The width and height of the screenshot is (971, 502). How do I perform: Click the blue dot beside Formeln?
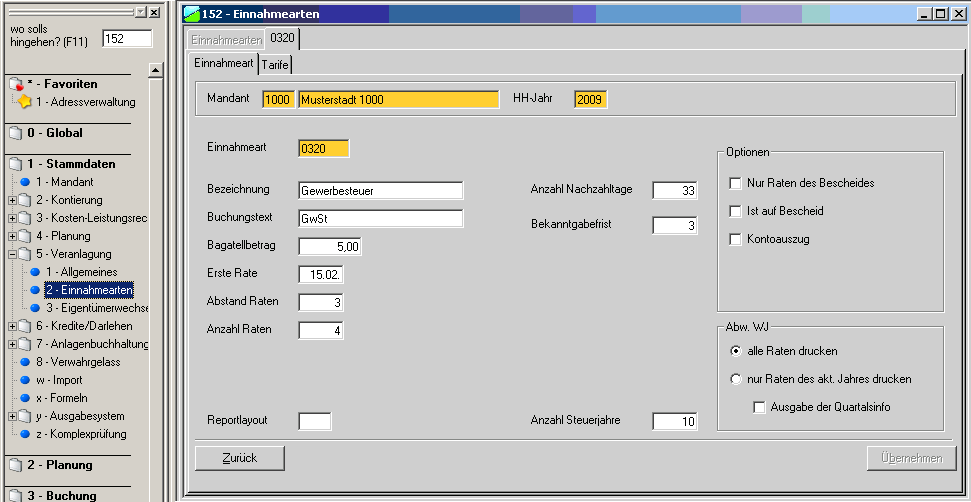click(25, 398)
